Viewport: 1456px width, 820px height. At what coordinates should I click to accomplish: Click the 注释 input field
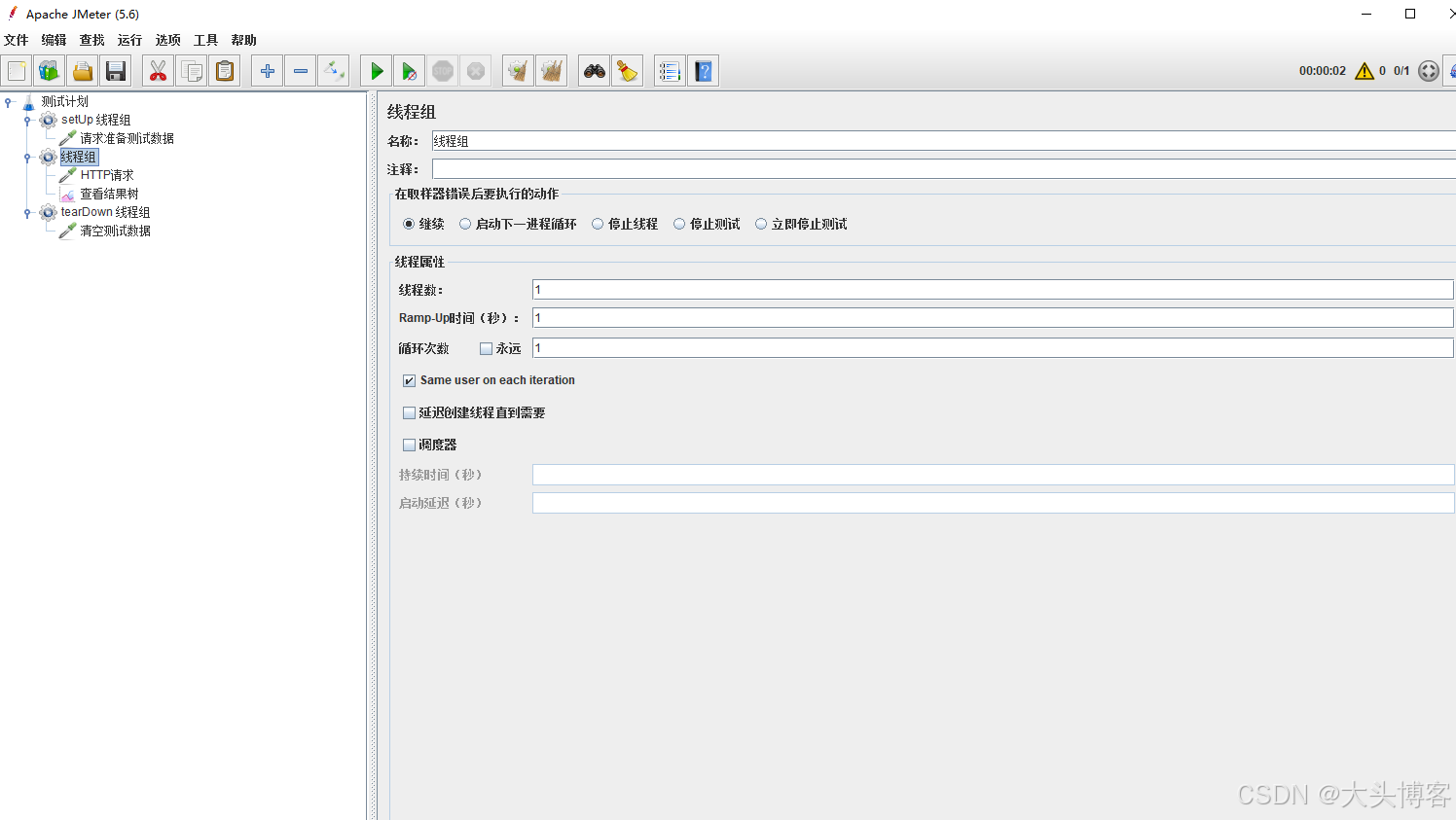click(943, 169)
